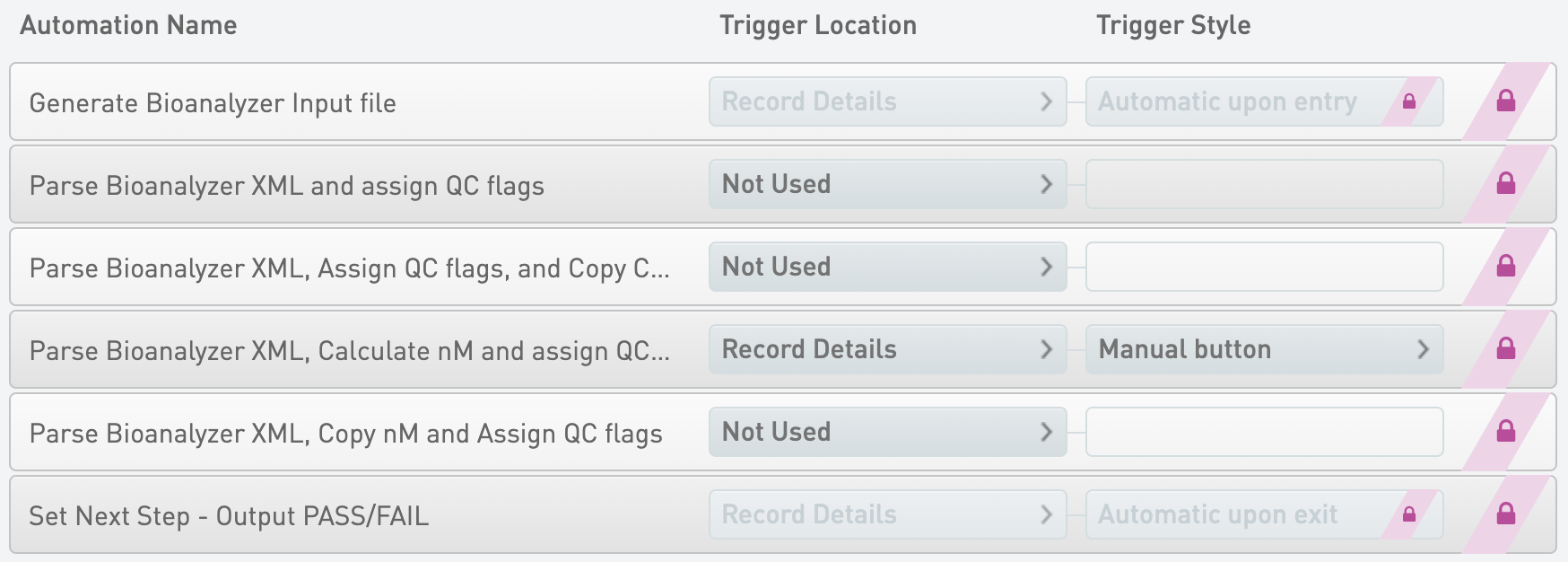Viewport: 1568px width, 562px height.
Task: Click lock icon on Generate Bioanalyzer Input file row
Action: pos(1505,101)
